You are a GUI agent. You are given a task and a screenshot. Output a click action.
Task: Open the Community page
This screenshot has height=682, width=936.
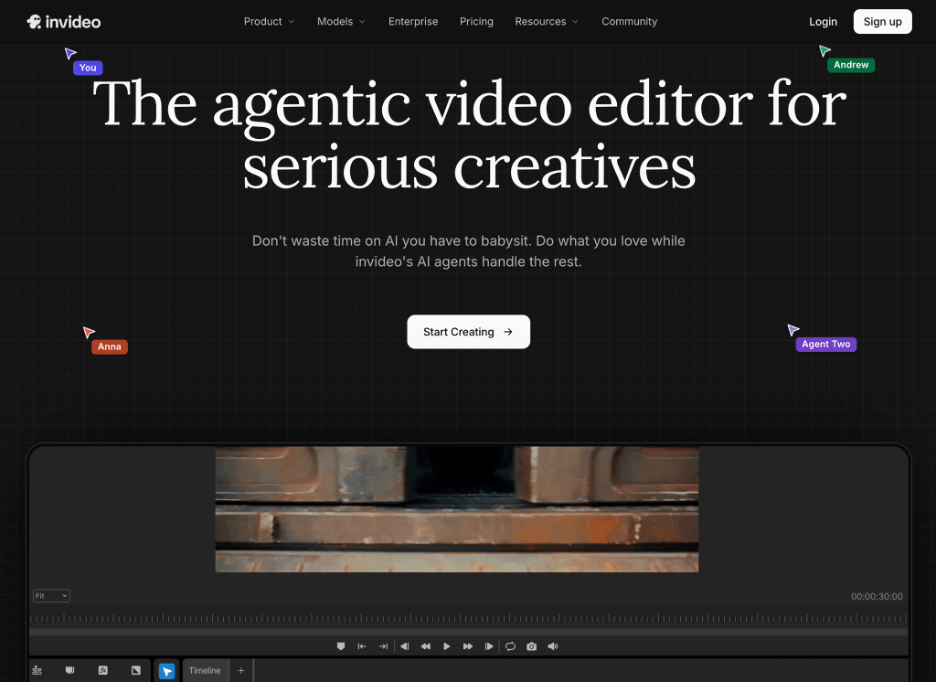[629, 21]
